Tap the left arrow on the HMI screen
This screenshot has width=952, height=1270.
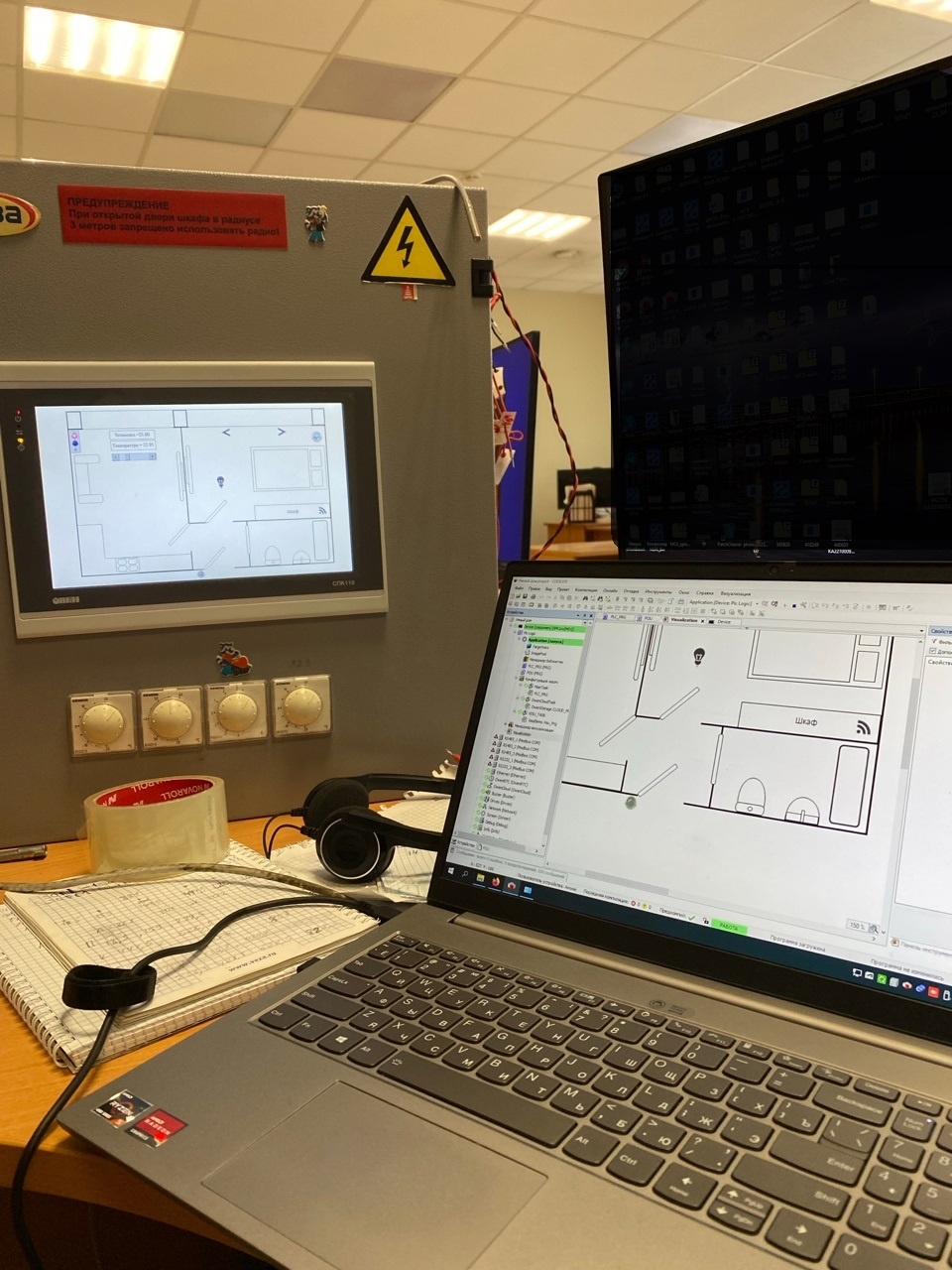tap(226, 432)
